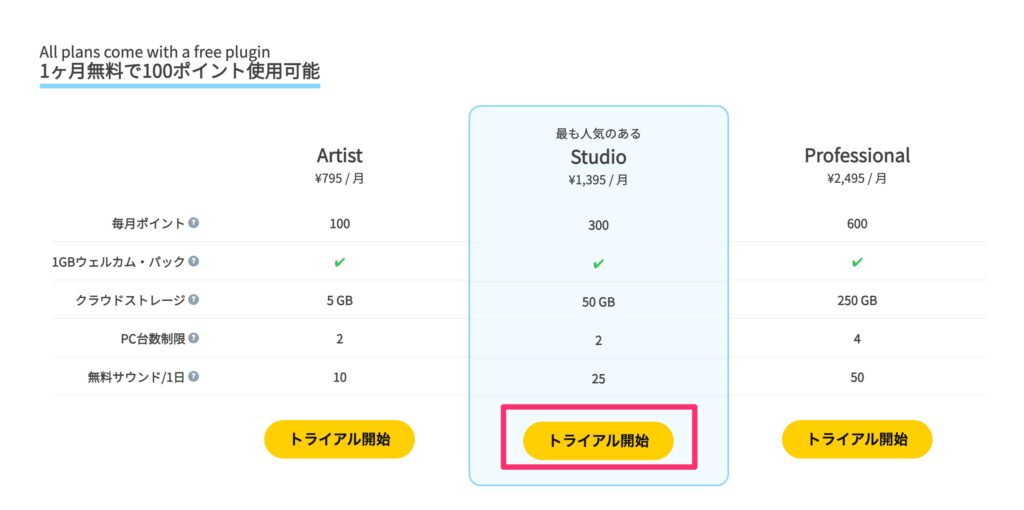Click help icon beside 毎月ポイント
This screenshot has width=1024, height=510.
tap(194, 223)
